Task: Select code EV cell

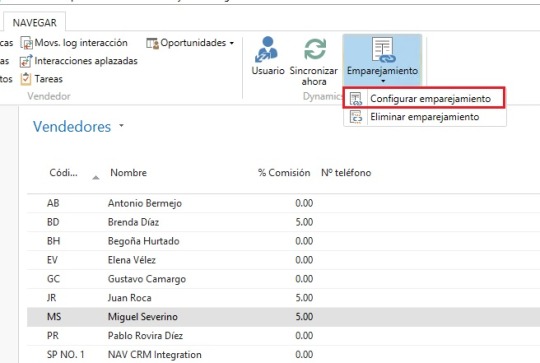Action: pyautogui.click(x=52, y=260)
